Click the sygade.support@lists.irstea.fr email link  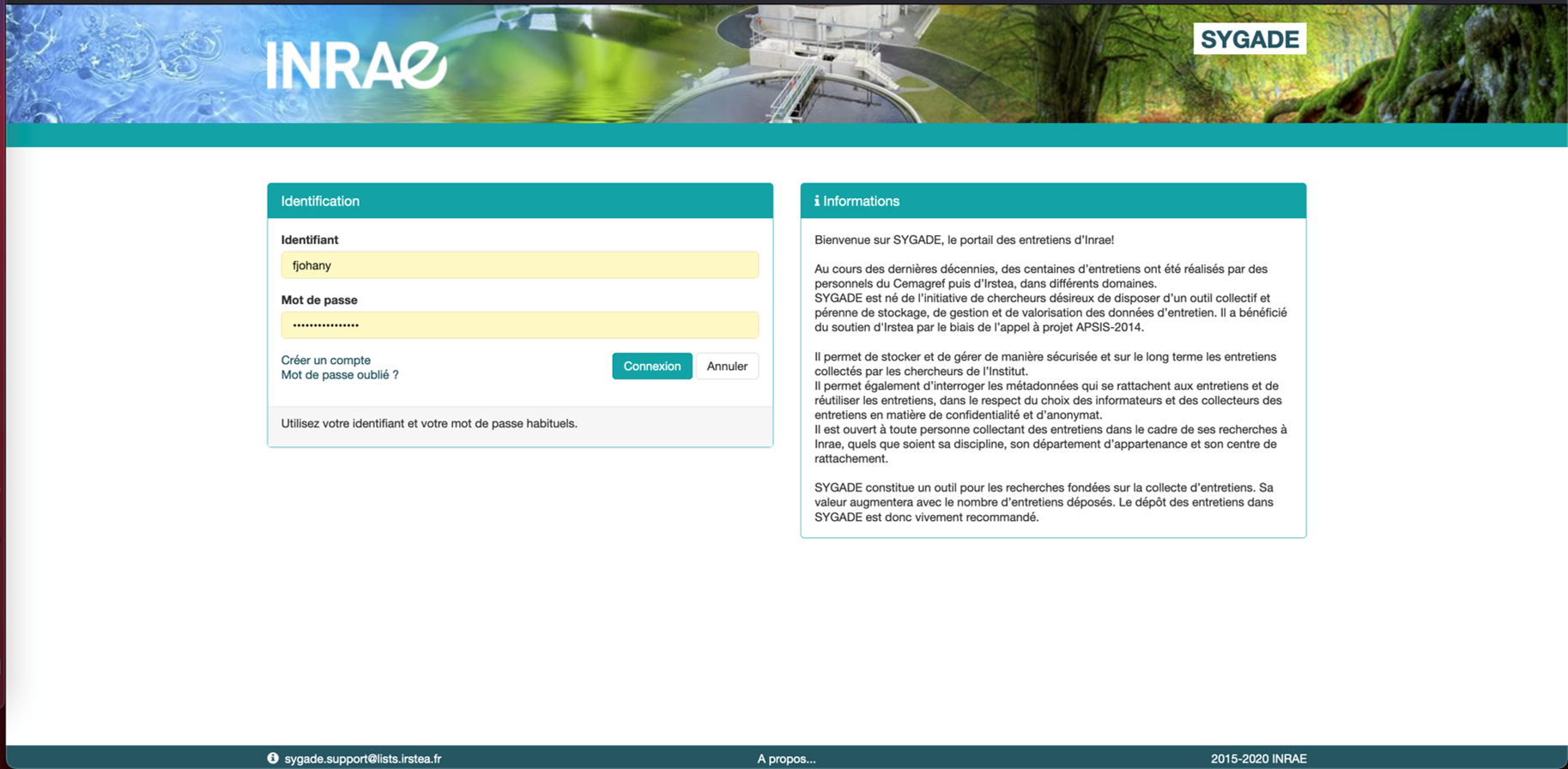pos(362,759)
